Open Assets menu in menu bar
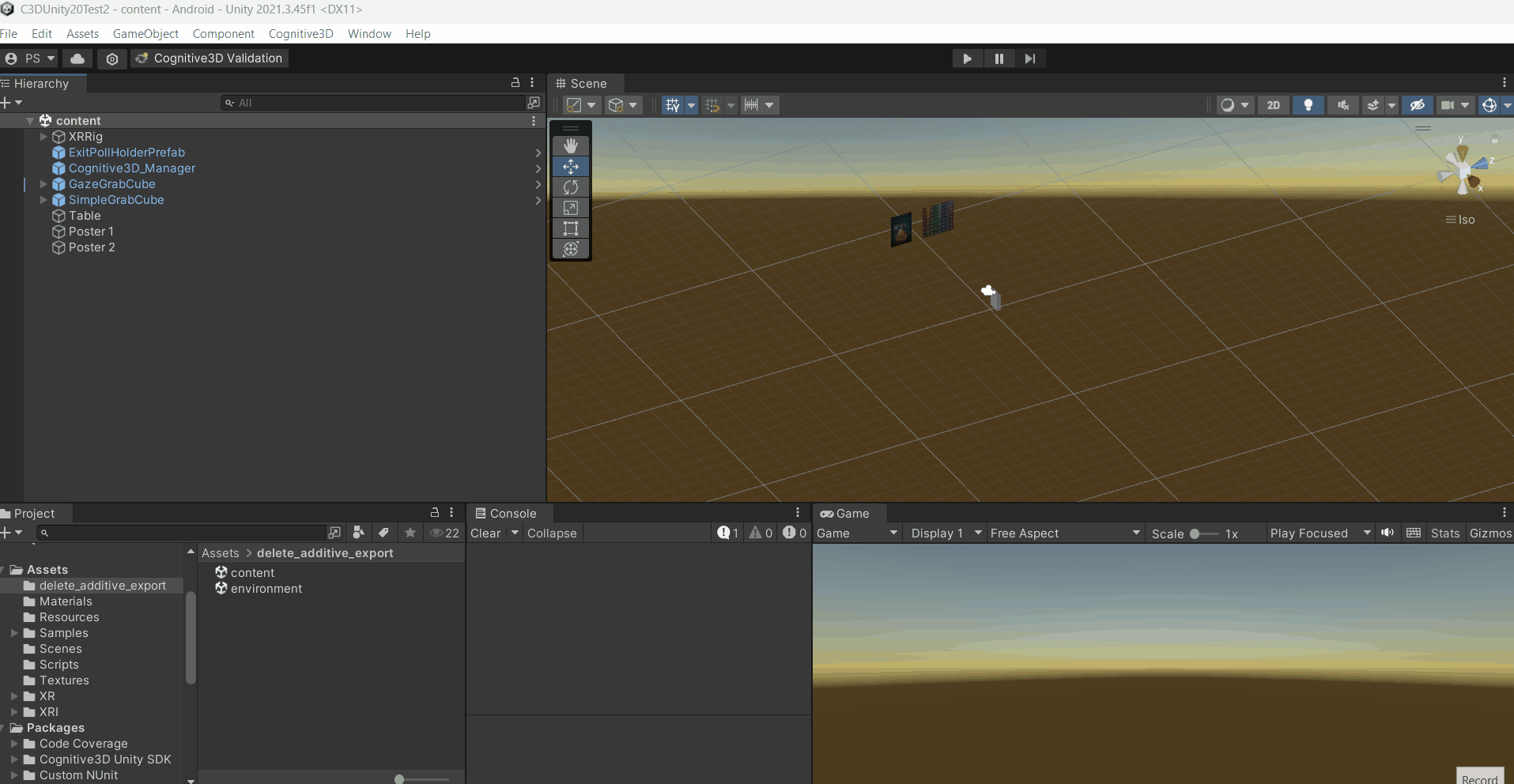 pos(82,34)
